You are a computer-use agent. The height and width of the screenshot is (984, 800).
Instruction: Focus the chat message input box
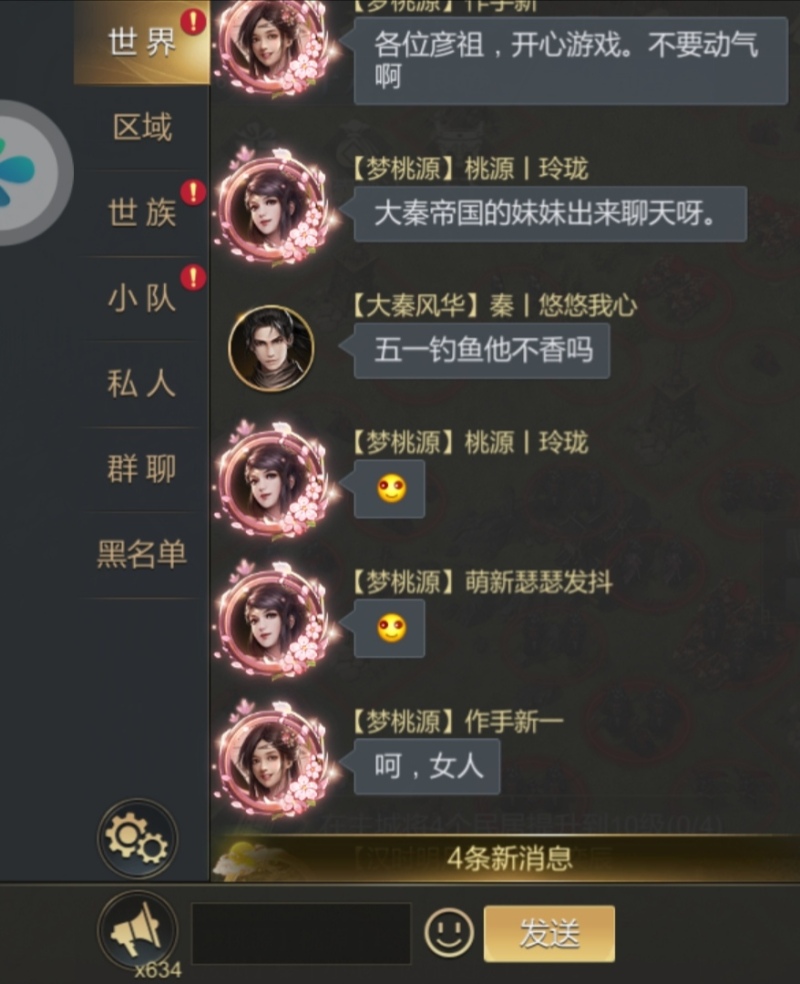point(301,933)
